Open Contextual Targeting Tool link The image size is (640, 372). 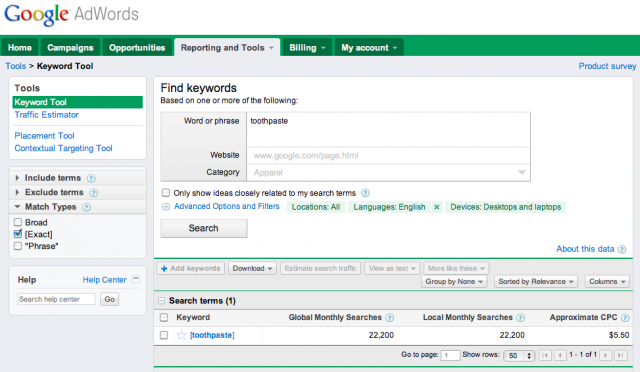[63, 148]
